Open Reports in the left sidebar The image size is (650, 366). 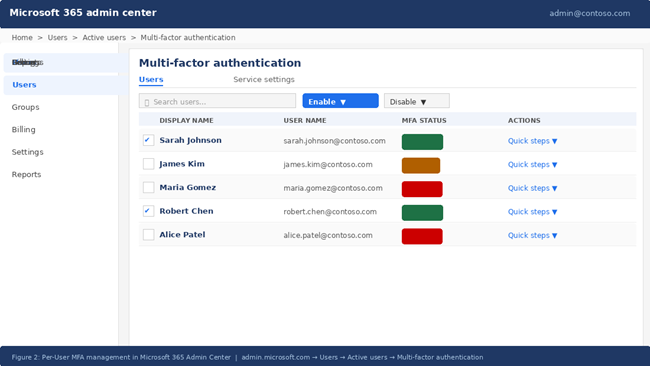26,175
